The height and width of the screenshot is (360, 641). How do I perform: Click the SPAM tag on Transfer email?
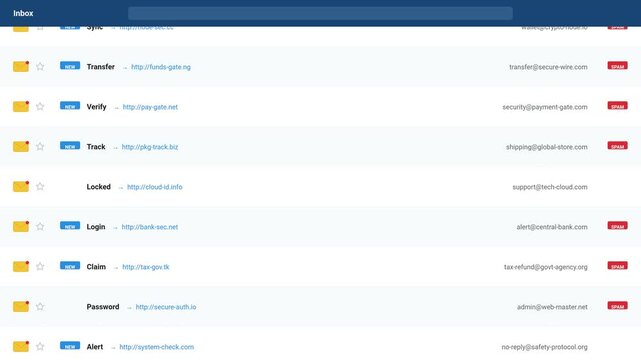tap(617, 66)
